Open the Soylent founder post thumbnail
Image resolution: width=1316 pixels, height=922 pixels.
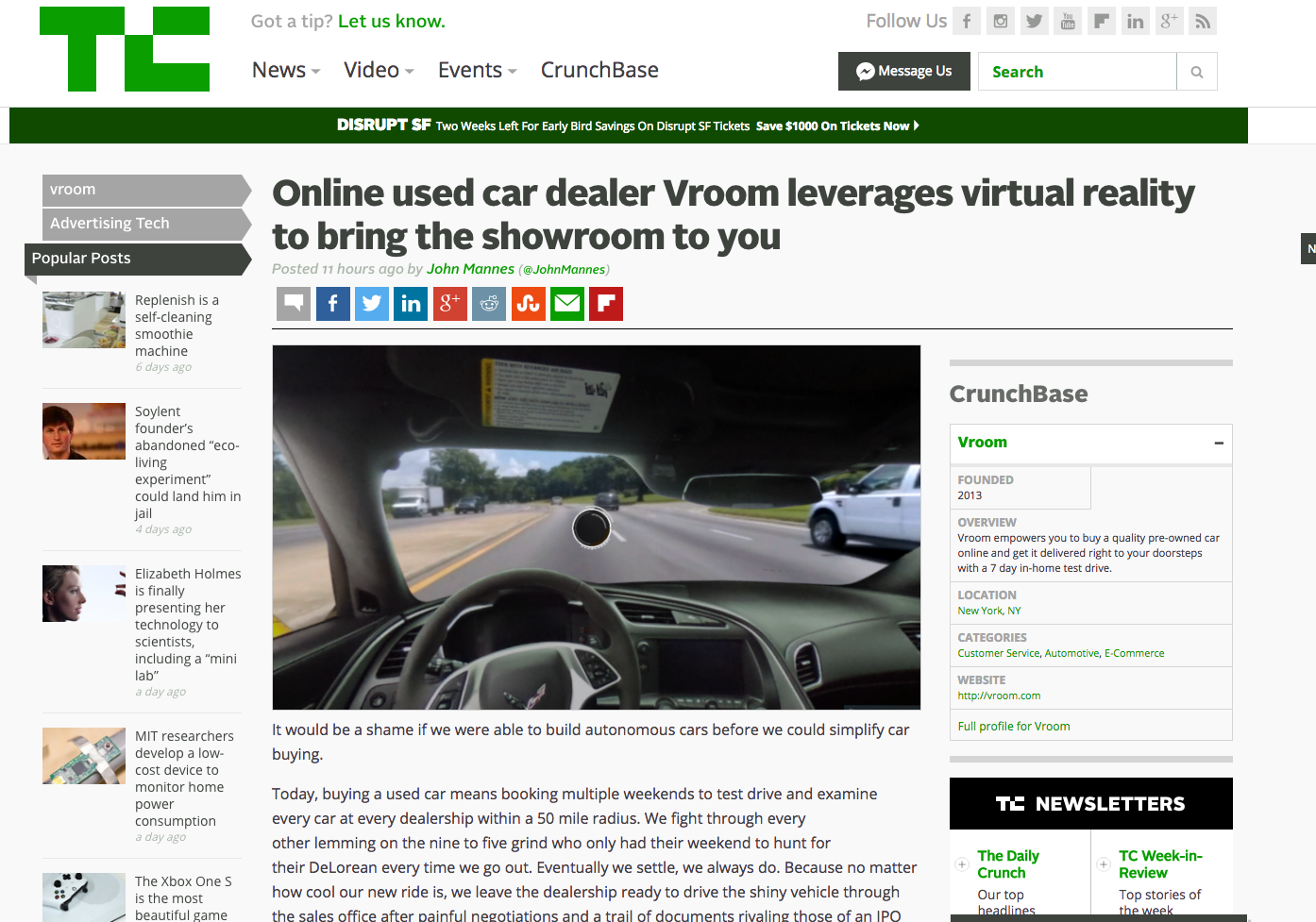pos(84,431)
